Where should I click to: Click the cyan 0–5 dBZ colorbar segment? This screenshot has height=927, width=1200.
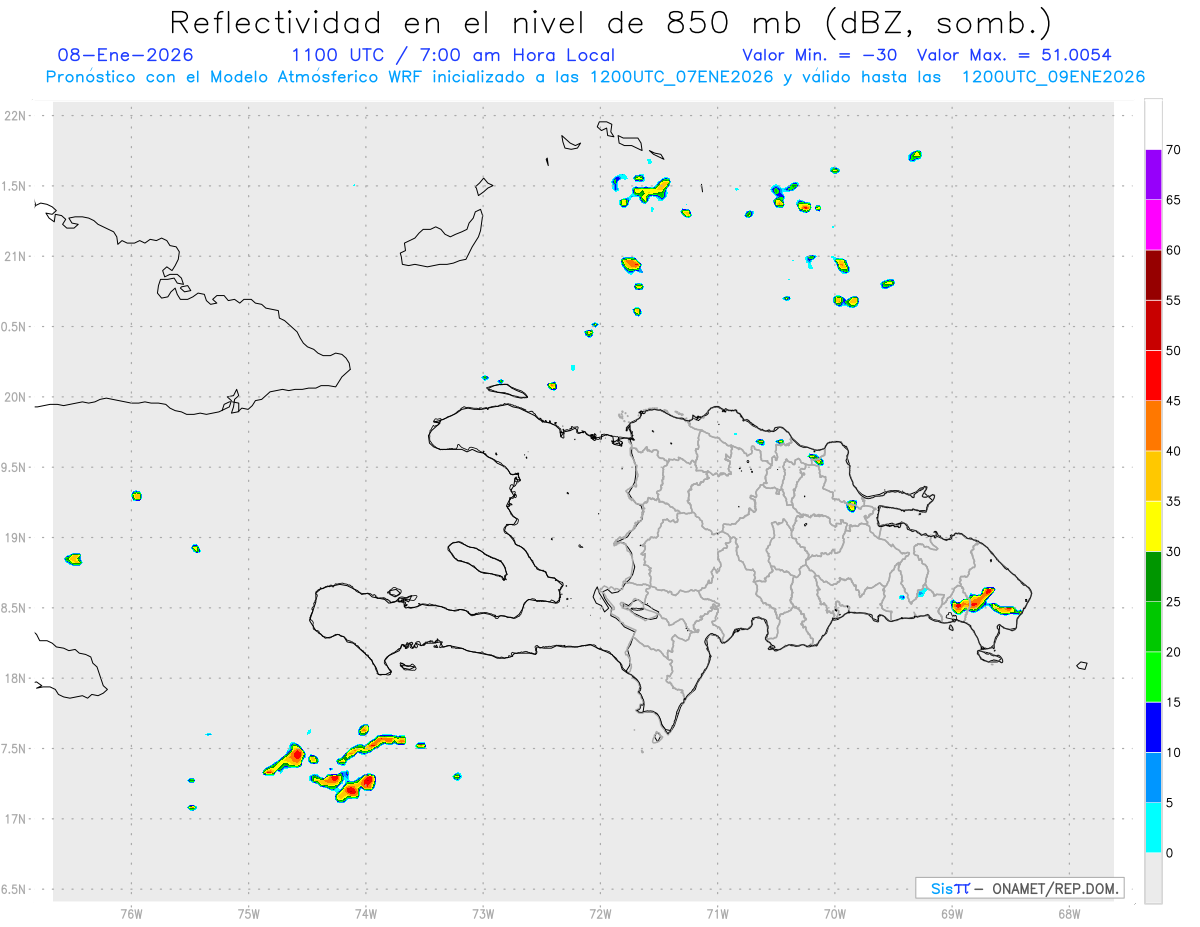[x=1153, y=828]
